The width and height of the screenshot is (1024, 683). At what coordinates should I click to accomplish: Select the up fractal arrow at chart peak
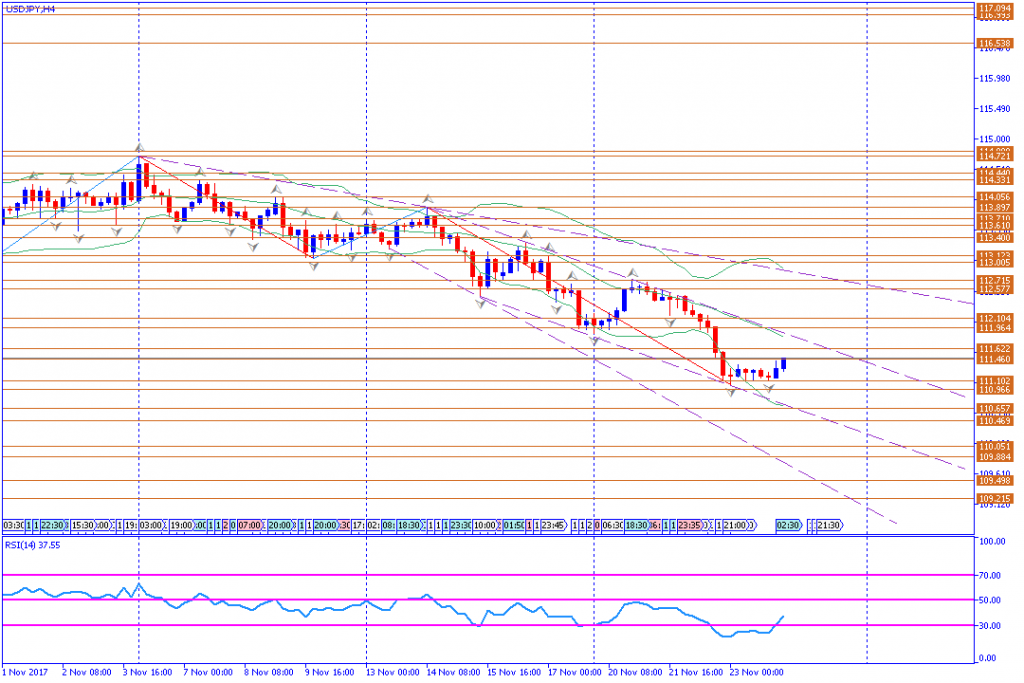click(139, 148)
